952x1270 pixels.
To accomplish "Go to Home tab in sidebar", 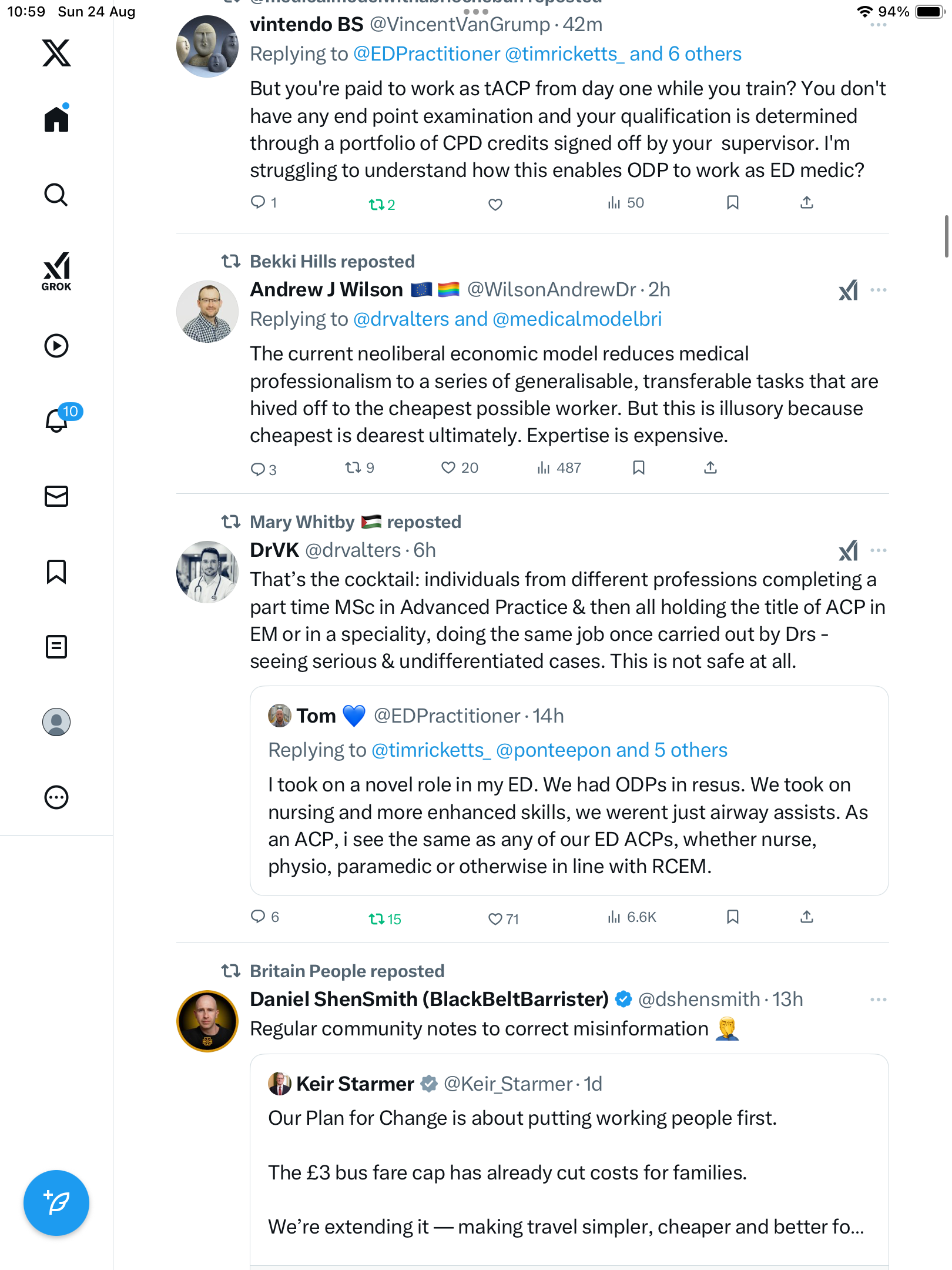I will click(56, 119).
